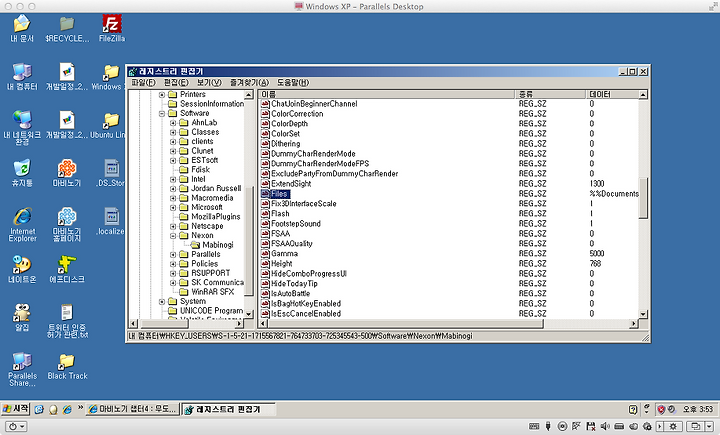
Task: Select the 내 문서 desktop icon
Action: [22, 28]
